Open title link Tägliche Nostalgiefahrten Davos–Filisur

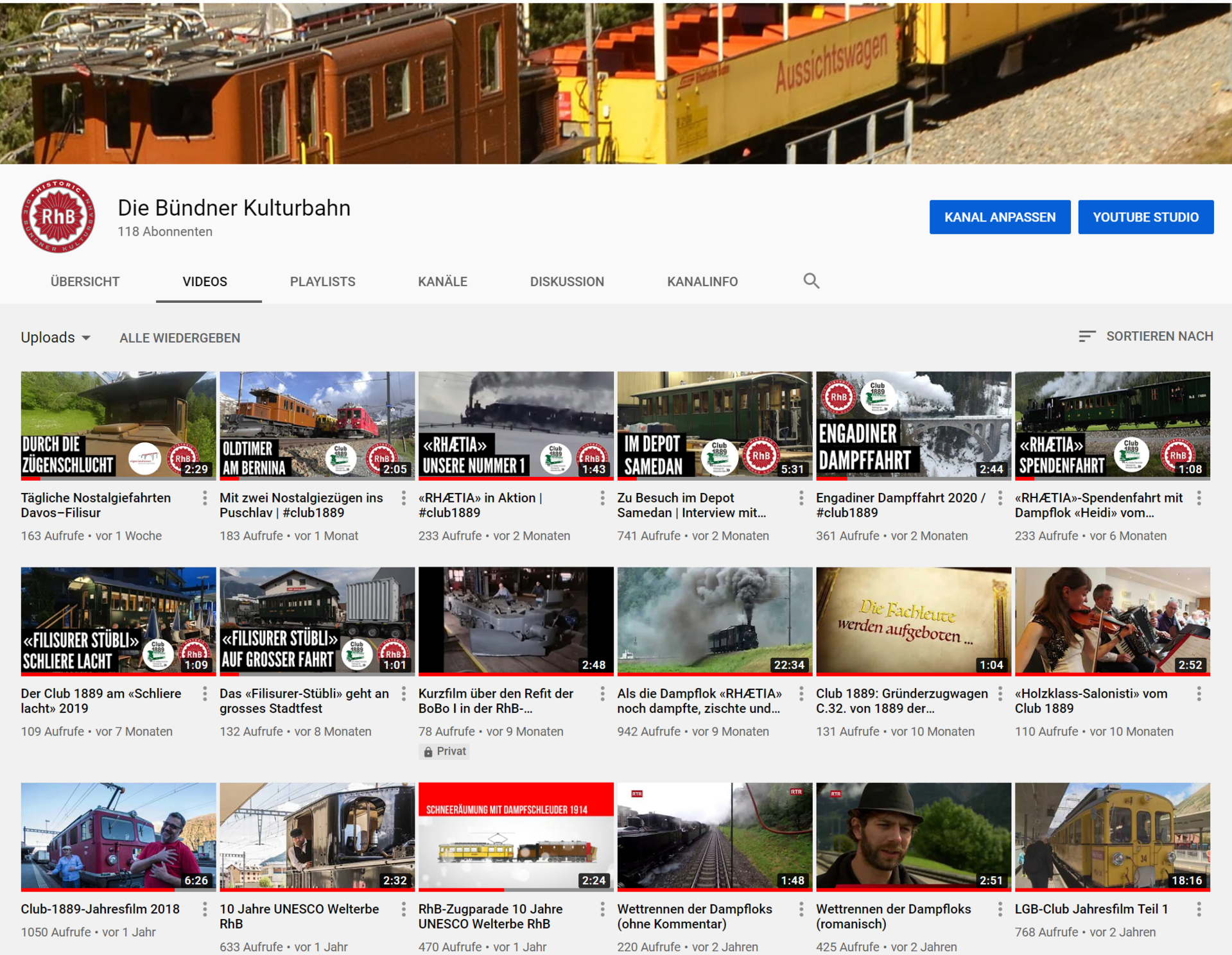point(96,505)
